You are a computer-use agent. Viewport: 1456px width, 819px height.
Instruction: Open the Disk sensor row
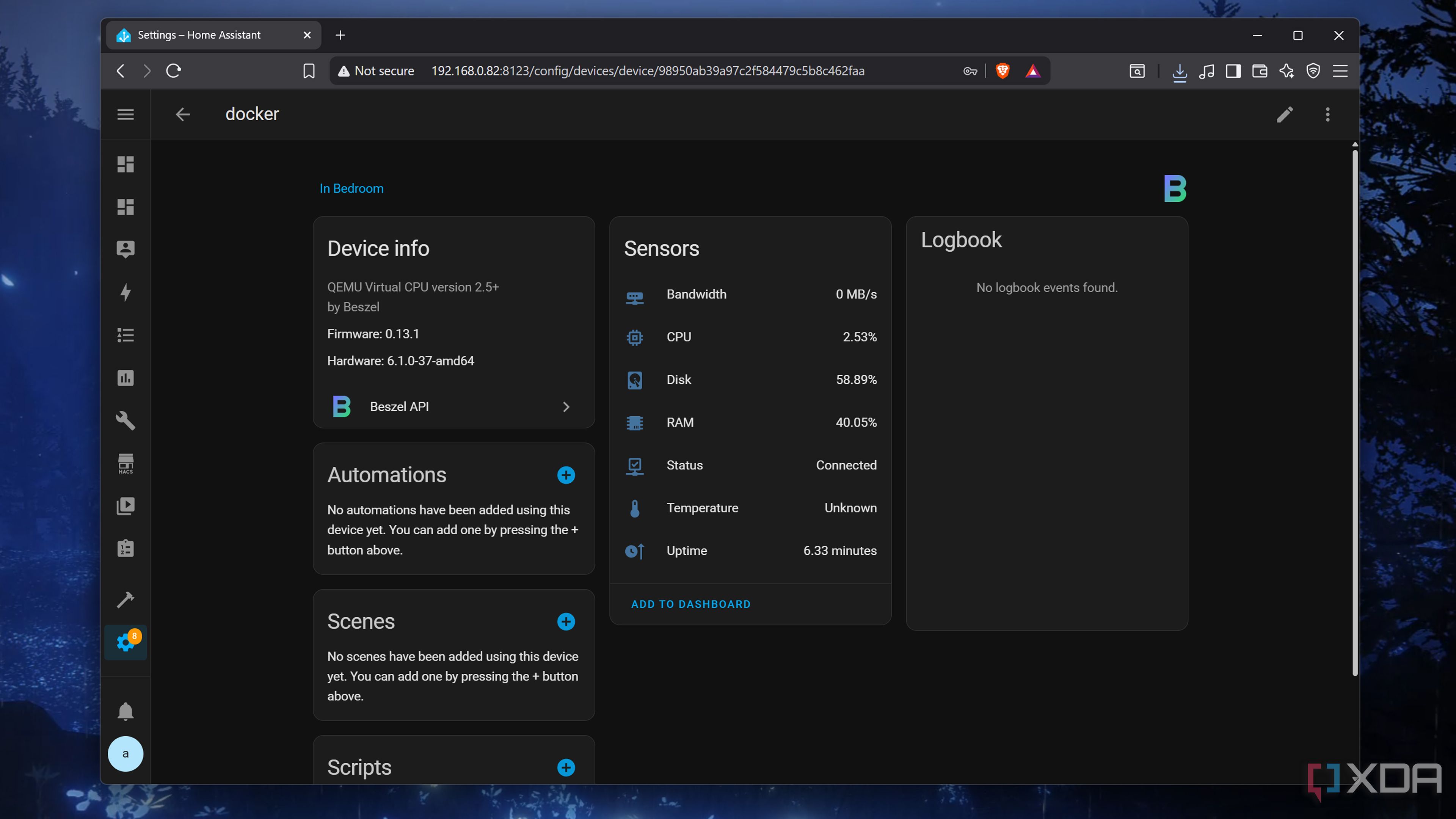(x=751, y=380)
